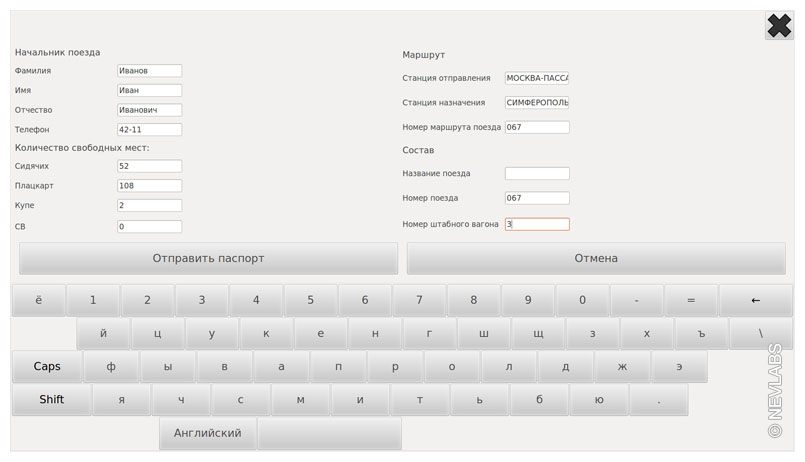The width and height of the screenshot is (805, 462).
Task: Focus the Фамилия input field
Action: click(149, 71)
